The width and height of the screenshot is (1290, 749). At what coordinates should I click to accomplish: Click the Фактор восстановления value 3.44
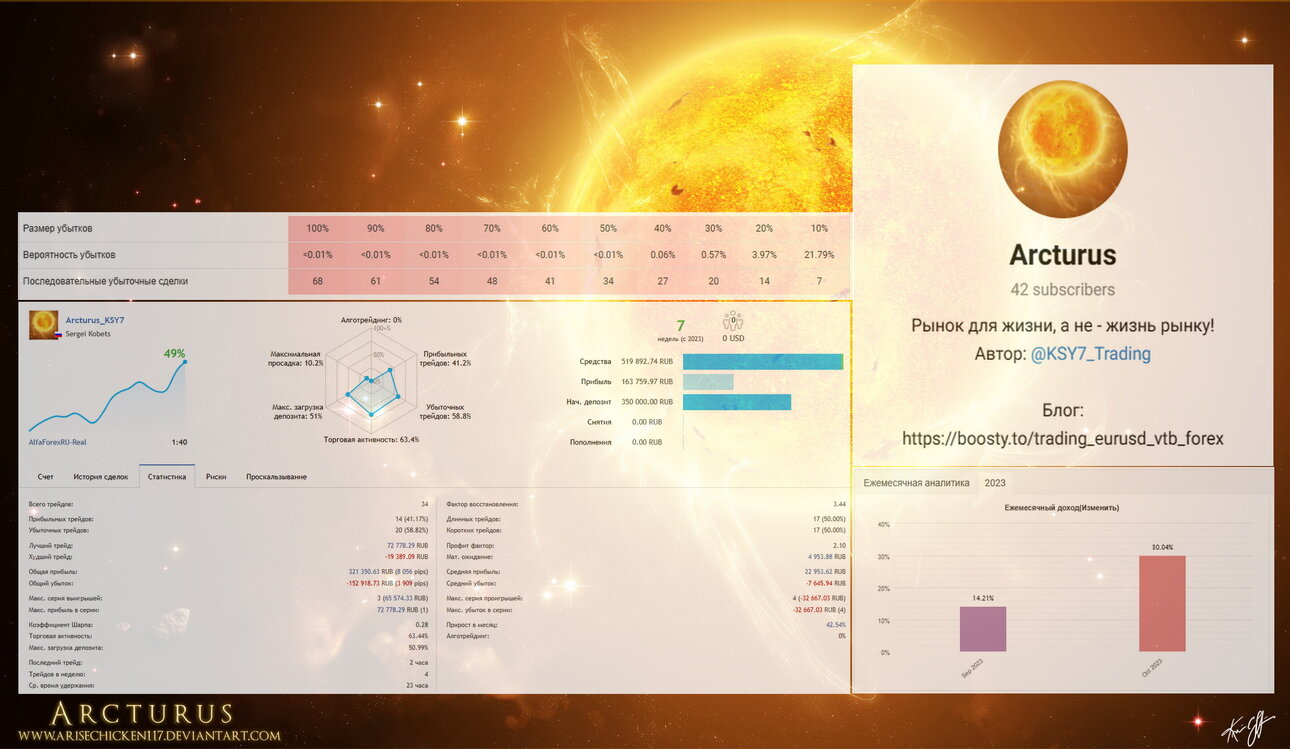[x=839, y=504]
